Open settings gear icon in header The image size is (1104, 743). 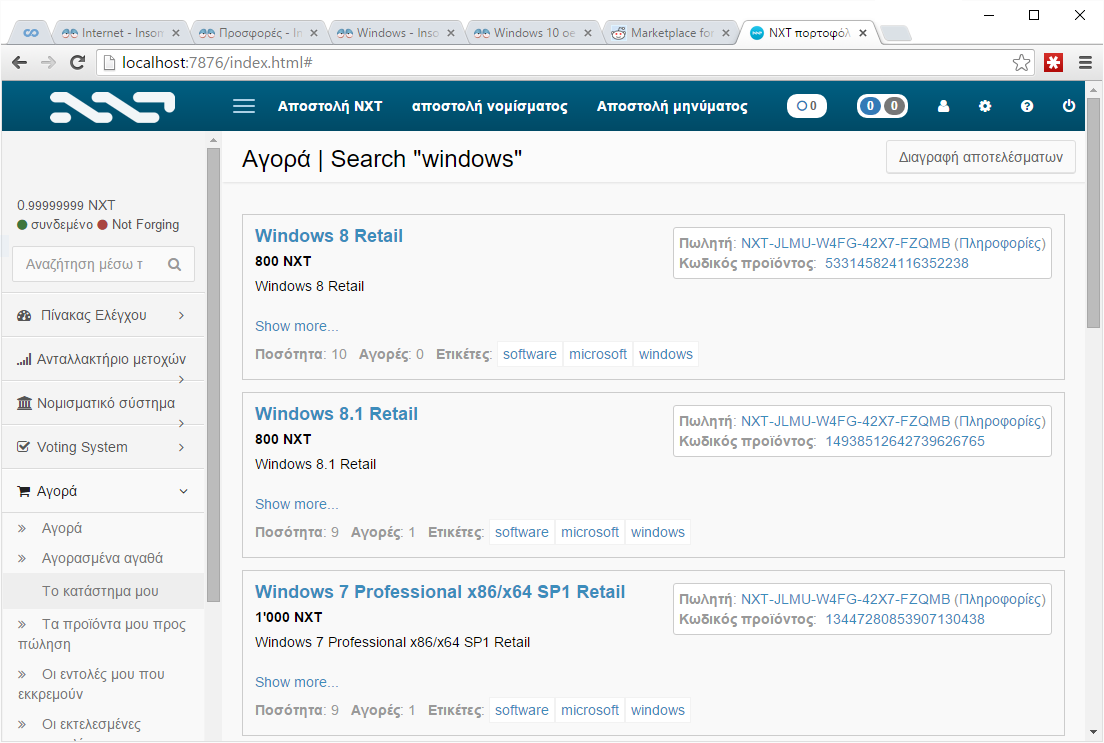coord(985,106)
